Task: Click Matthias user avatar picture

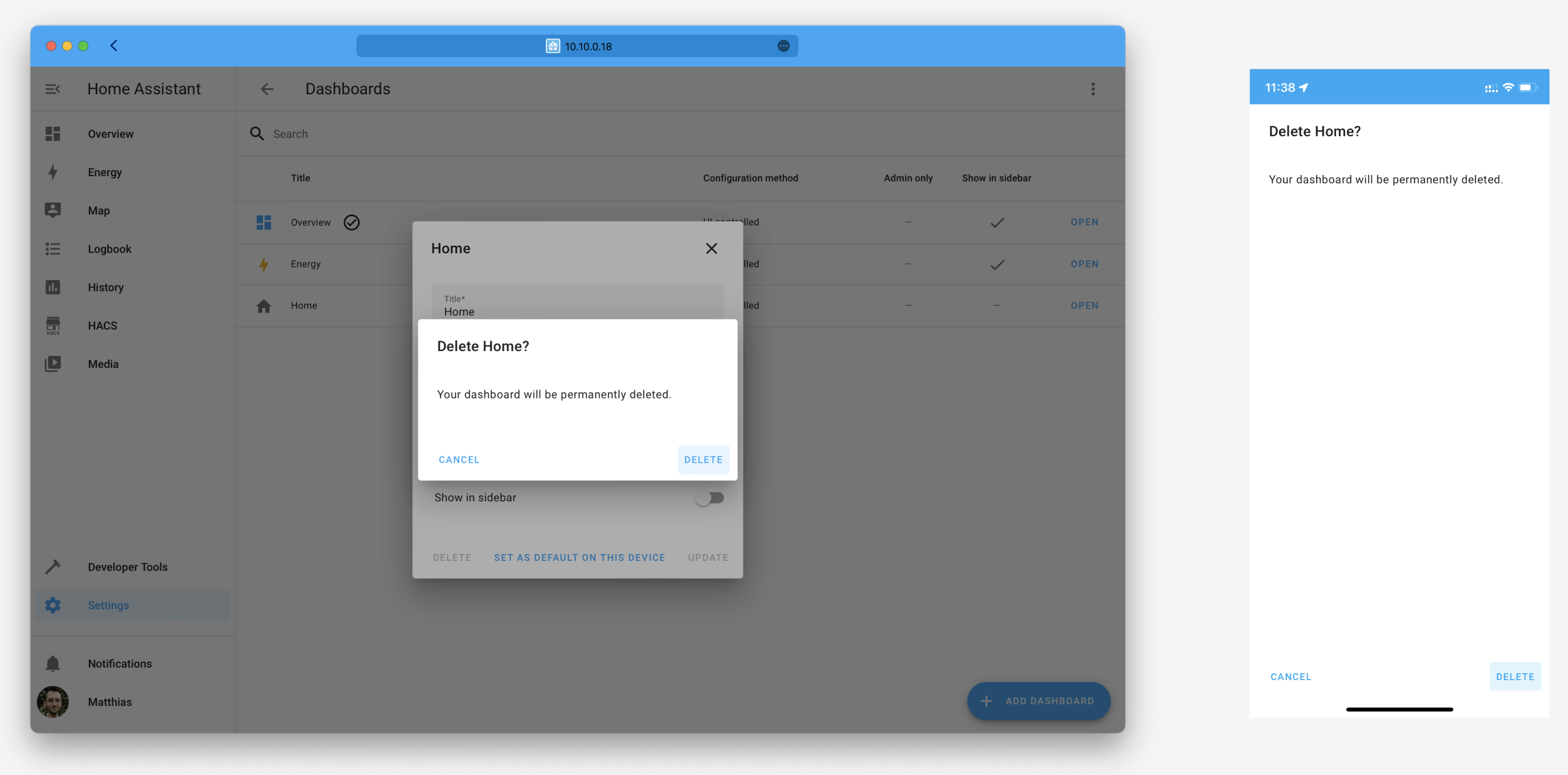Action: (x=53, y=702)
